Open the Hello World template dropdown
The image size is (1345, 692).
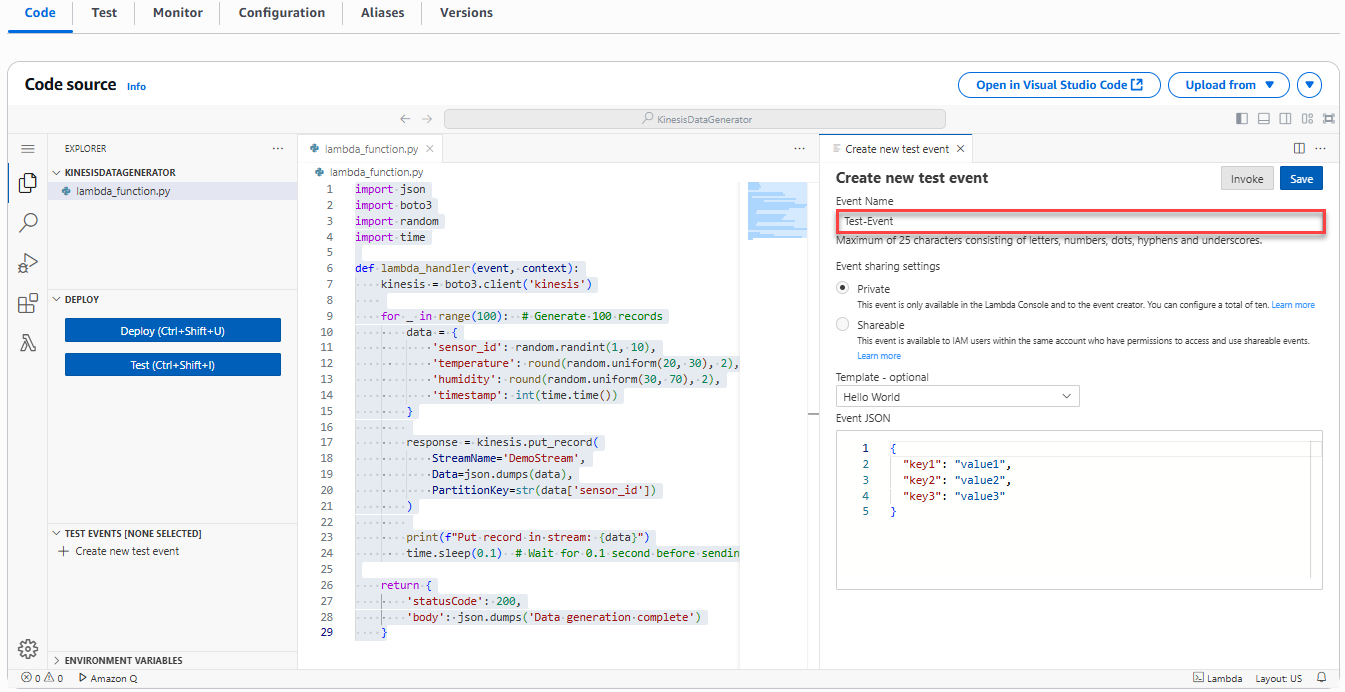tap(957, 397)
